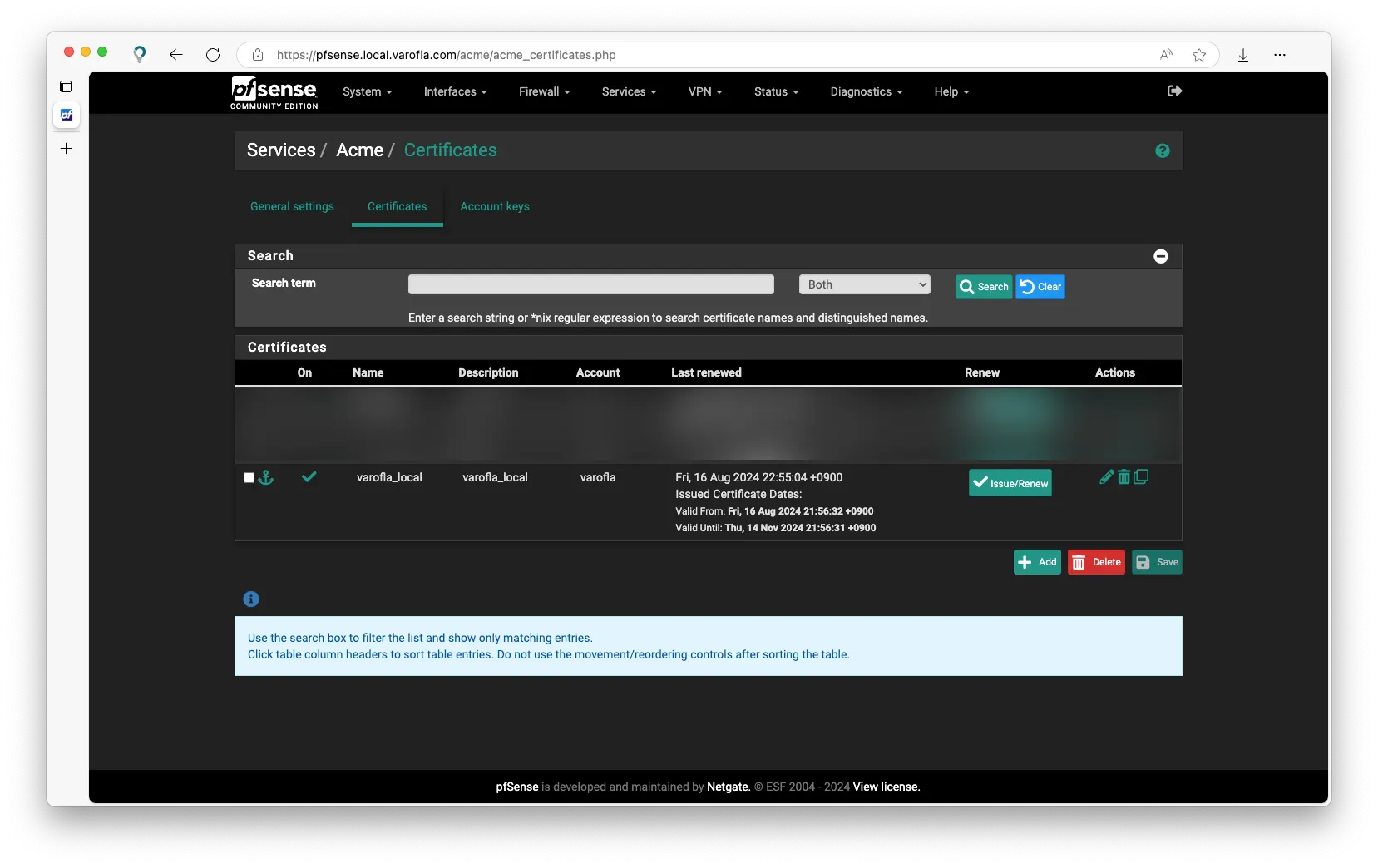Click the Search button

click(984, 287)
